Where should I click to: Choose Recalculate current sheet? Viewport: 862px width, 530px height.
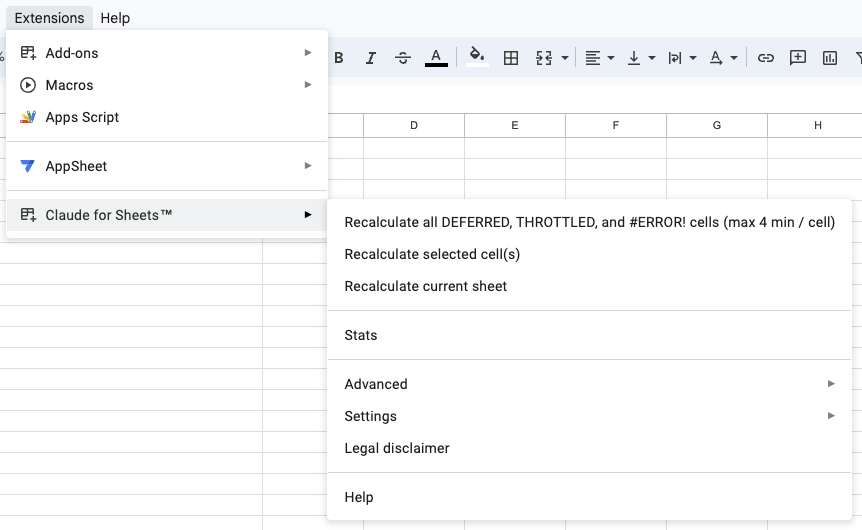click(589, 286)
